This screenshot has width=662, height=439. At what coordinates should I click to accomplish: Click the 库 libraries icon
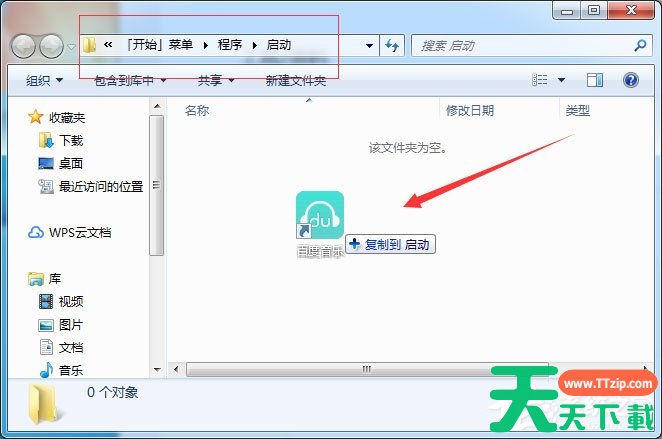36,279
